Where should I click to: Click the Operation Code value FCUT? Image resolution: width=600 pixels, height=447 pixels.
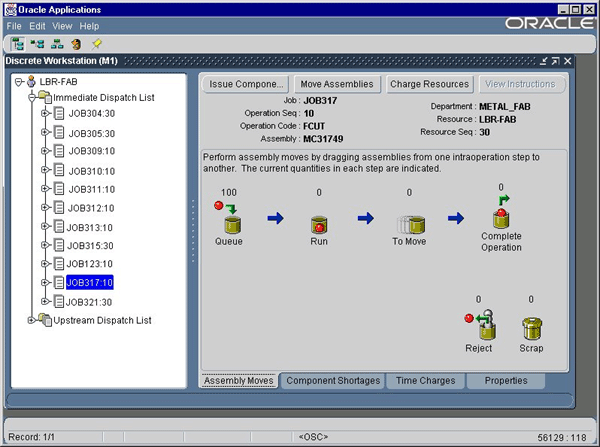(x=314, y=126)
